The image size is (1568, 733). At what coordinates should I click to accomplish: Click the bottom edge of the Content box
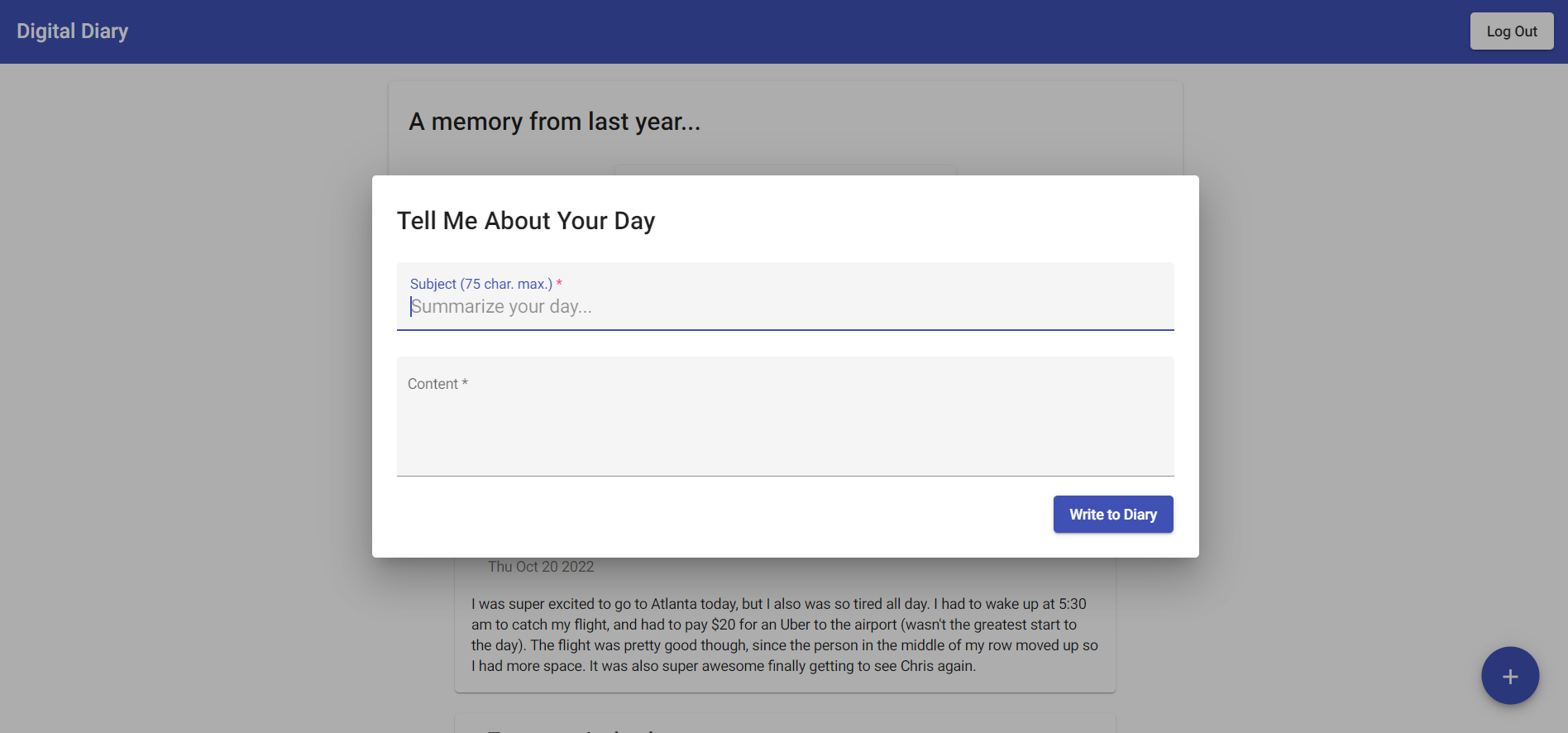click(x=785, y=473)
